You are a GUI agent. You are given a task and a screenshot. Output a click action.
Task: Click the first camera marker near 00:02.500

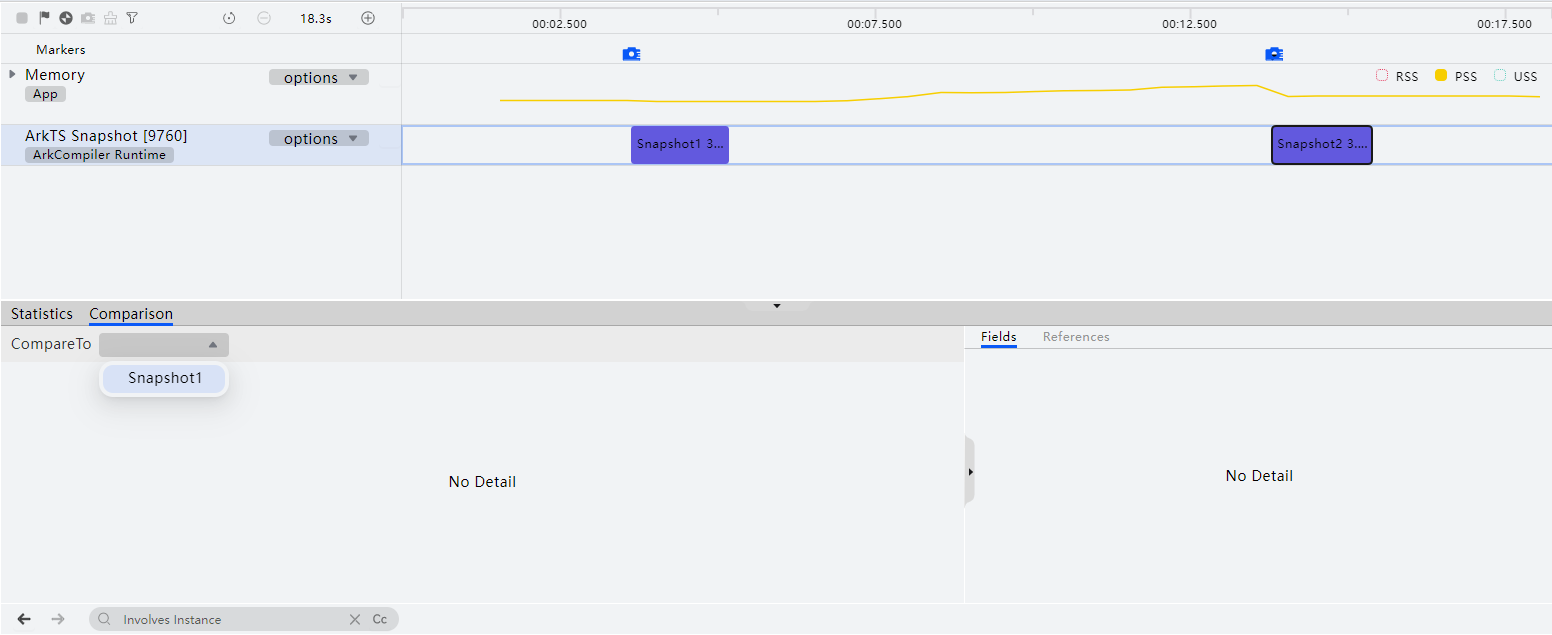[x=631, y=54]
